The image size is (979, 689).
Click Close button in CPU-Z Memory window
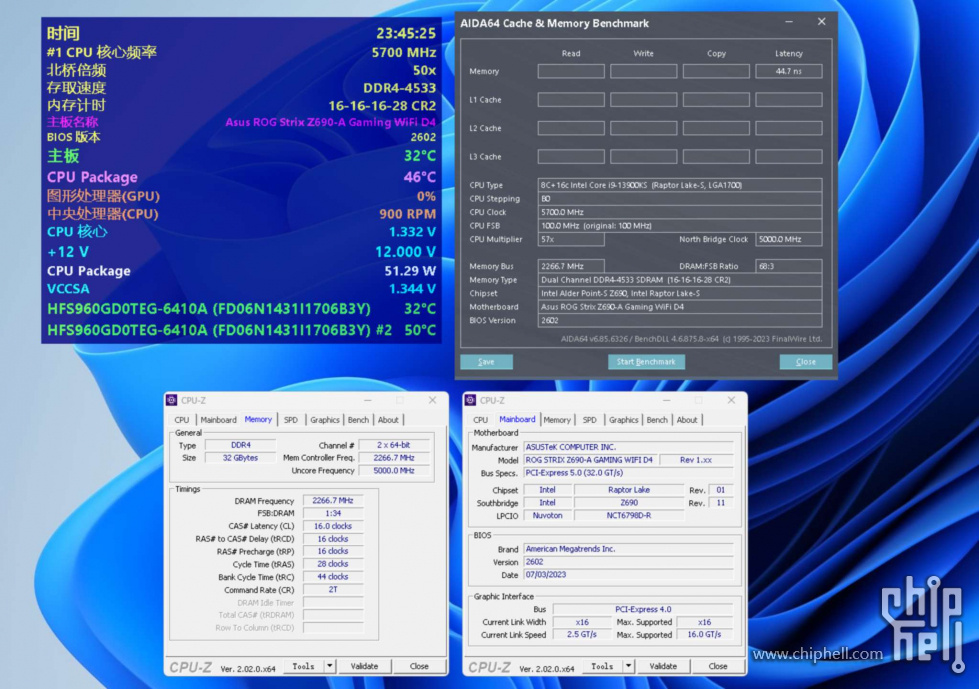[x=419, y=666]
